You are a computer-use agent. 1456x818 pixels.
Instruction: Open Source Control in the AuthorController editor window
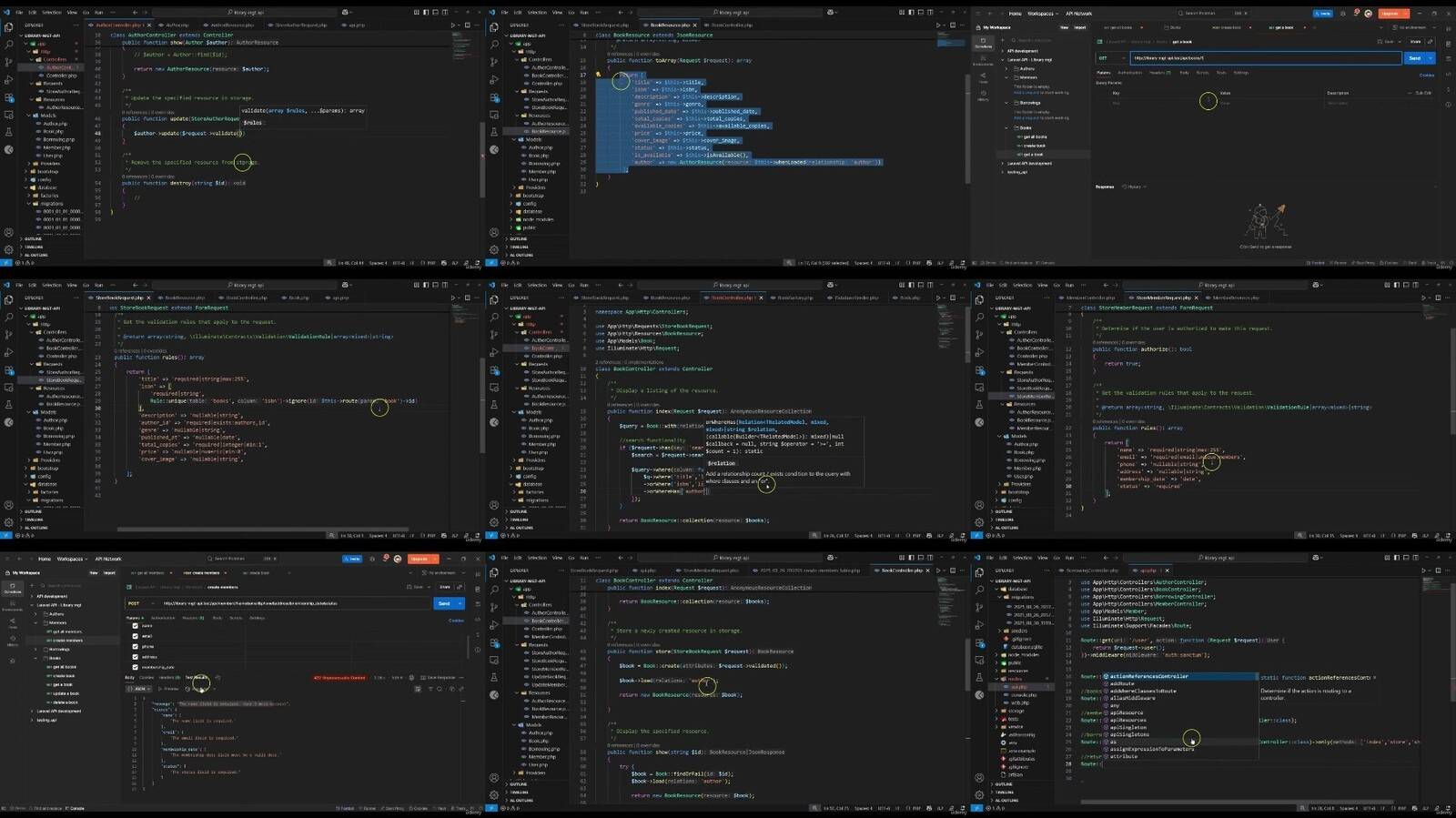8,61
